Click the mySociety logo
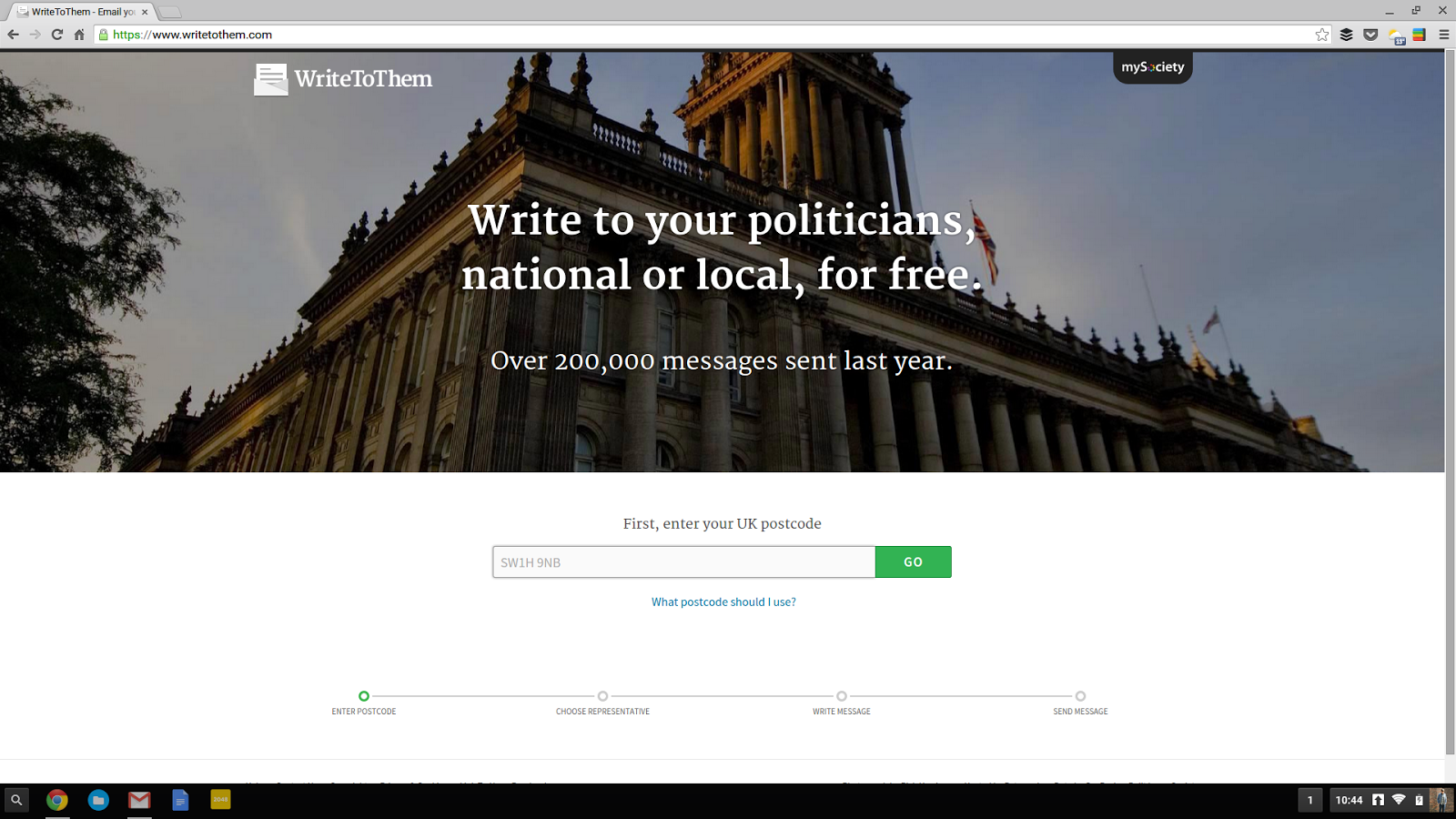This screenshot has width=1456, height=819. point(1152,66)
